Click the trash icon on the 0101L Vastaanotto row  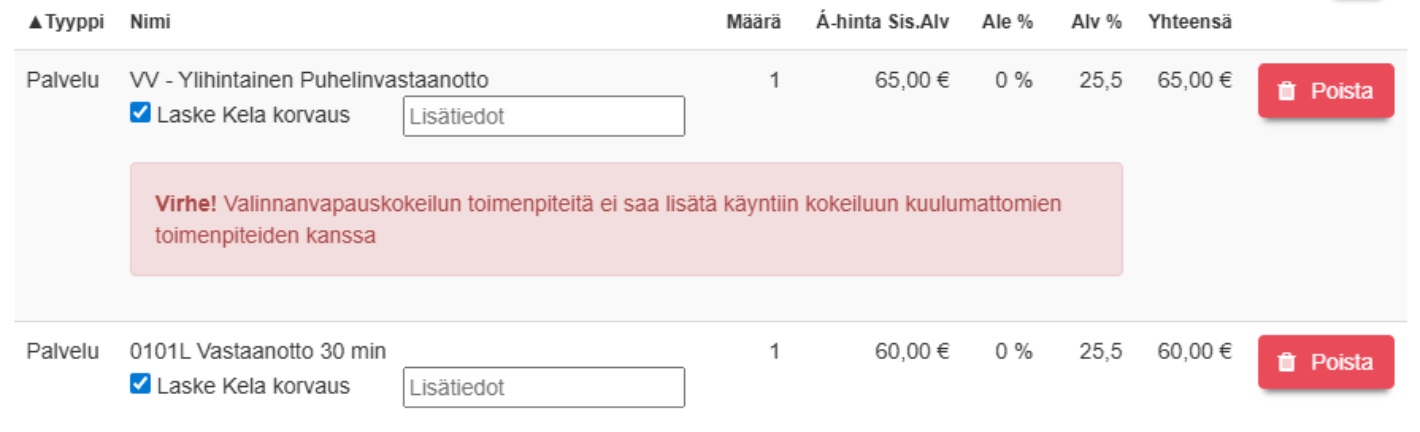tap(1288, 362)
